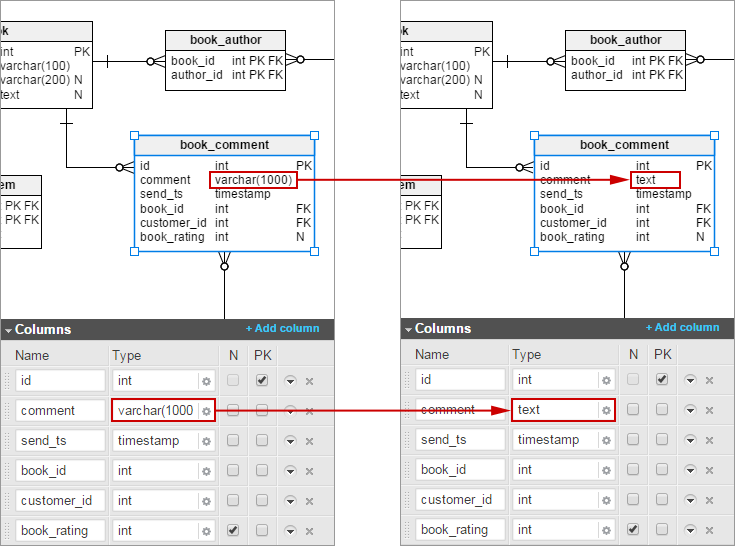Click + Add column in right panel
The width and height of the screenshot is (735, 546).
coord(682,328)
